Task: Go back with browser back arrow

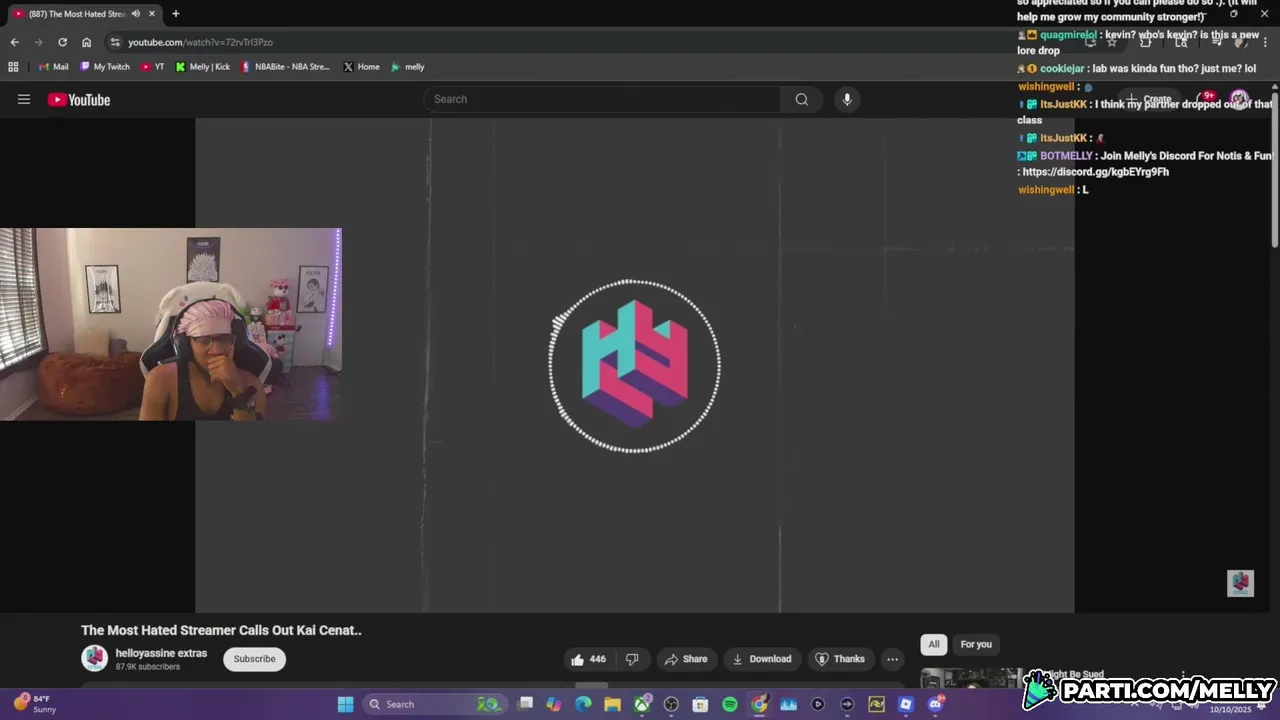Action: [14, 42]
